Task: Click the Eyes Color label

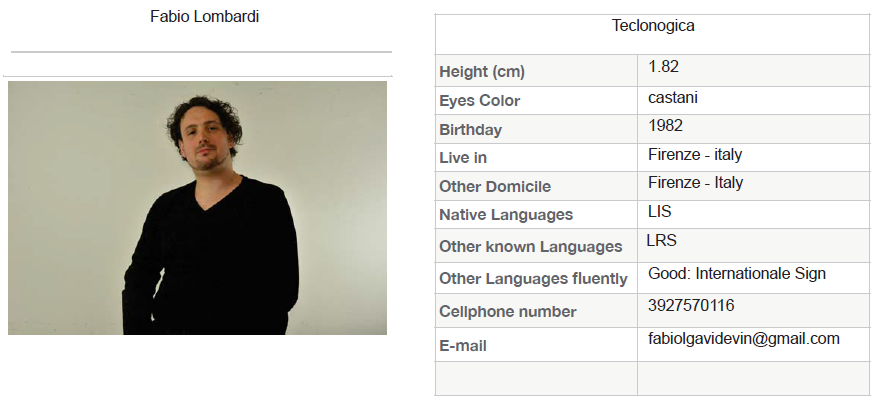Action: 479,101
